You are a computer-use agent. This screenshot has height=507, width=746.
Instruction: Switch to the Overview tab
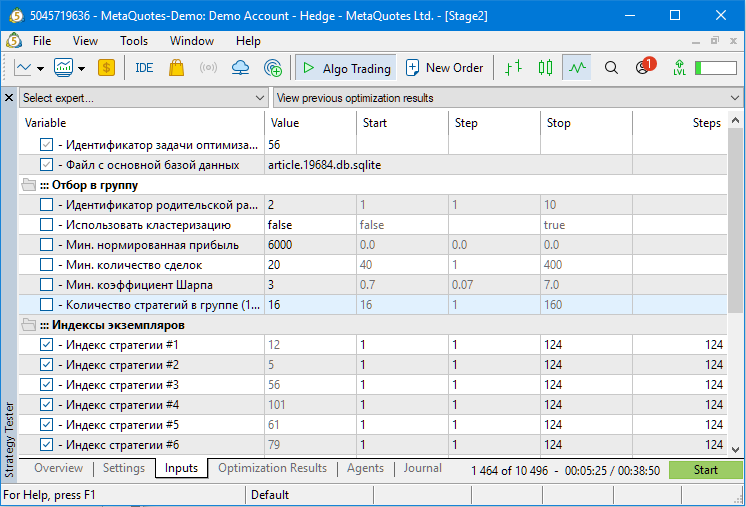(59, 468)
